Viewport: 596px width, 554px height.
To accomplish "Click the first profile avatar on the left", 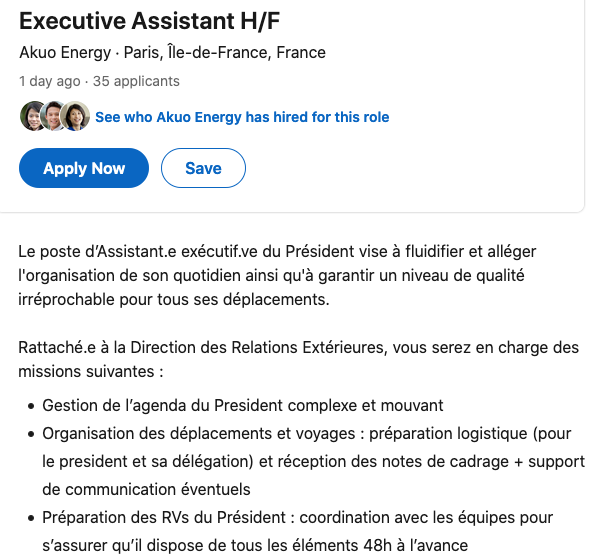I will point(33,116).
